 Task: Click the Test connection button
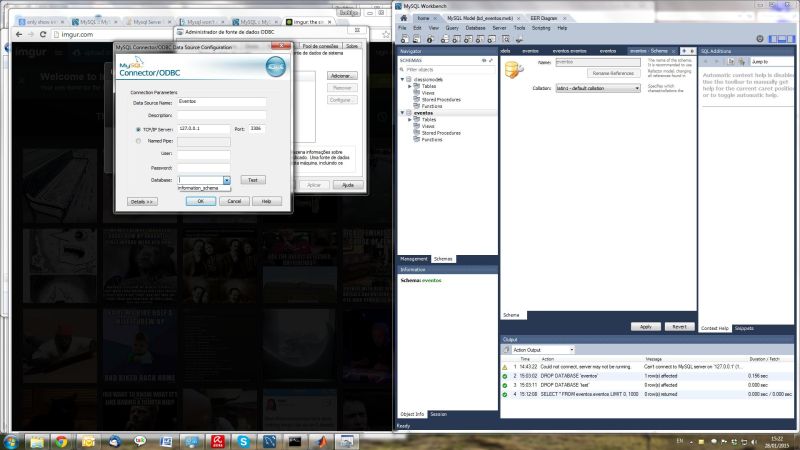click(253, 180)
